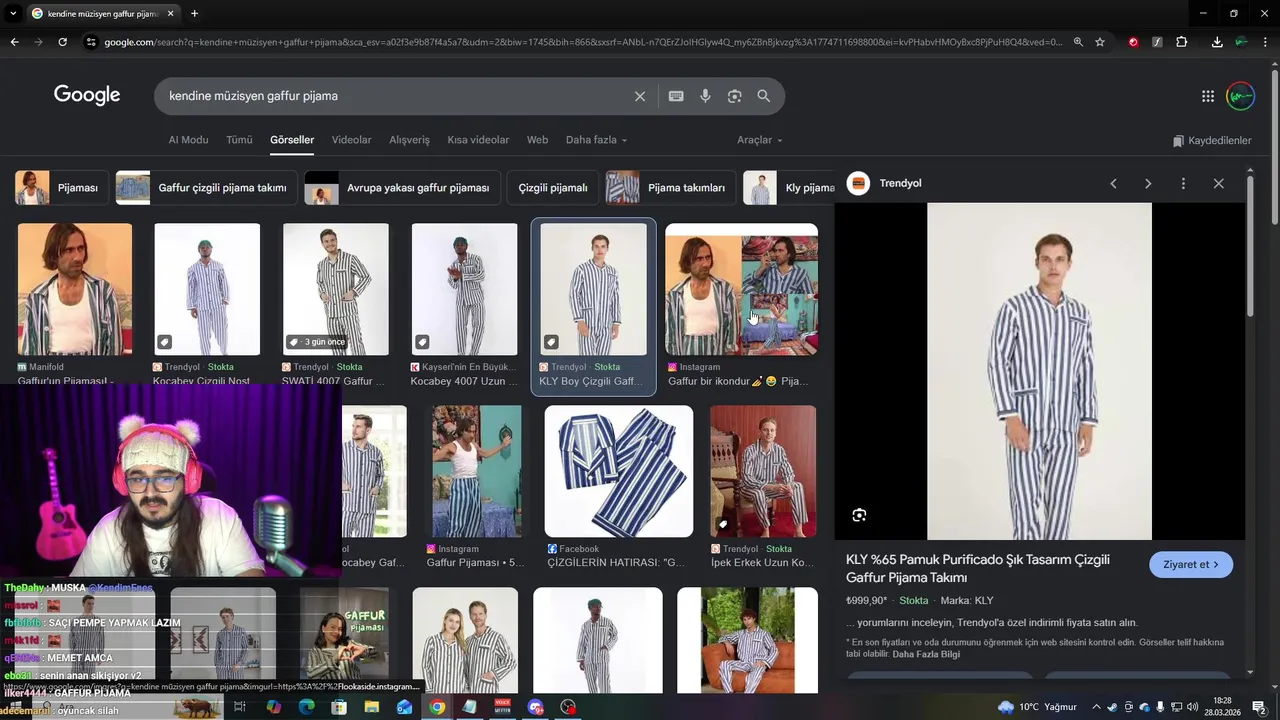Open File Explorer from the taskbar
The image size is (1280, 720).
coord(372,707)
